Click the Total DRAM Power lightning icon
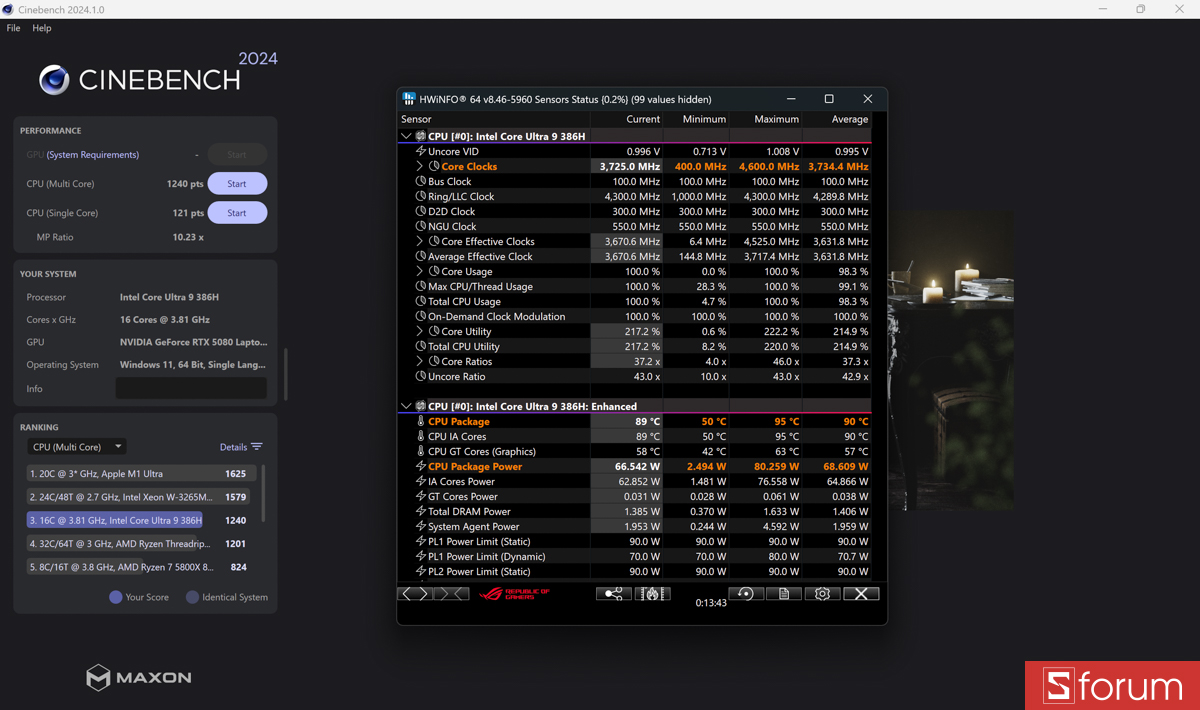This screenshot has width=1200, height=710. pyautogui.click(x=421, y=511)
